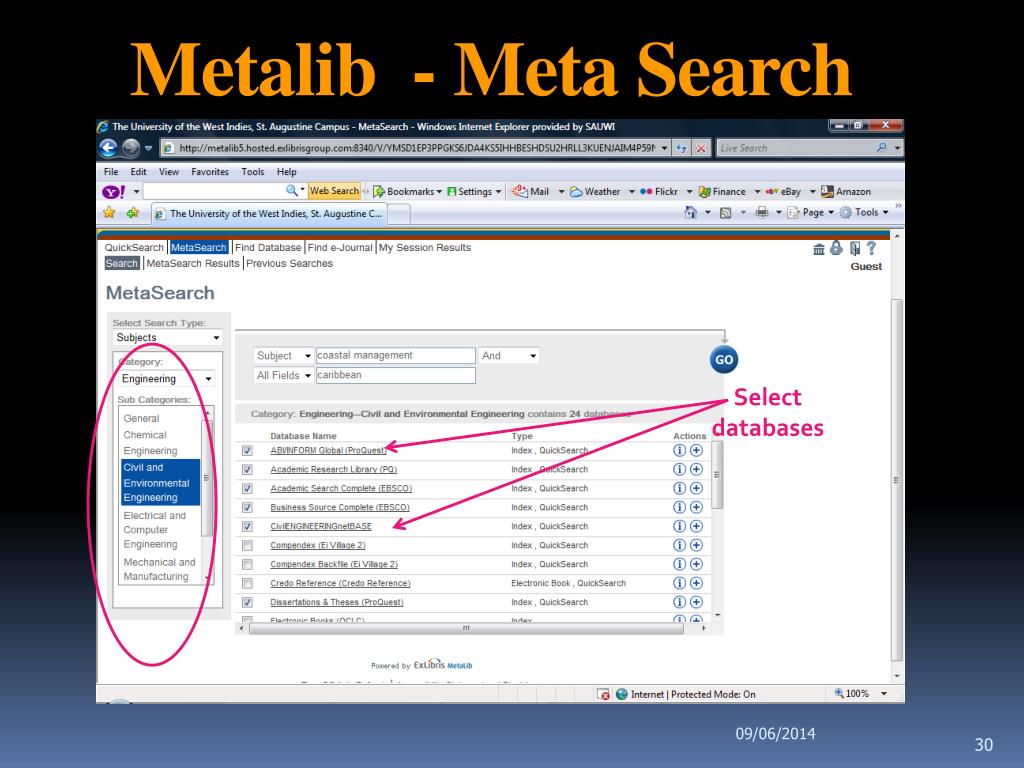This screenshot has width=1024, height=768.
Task: Open the File menu
Action: point(111,172)
